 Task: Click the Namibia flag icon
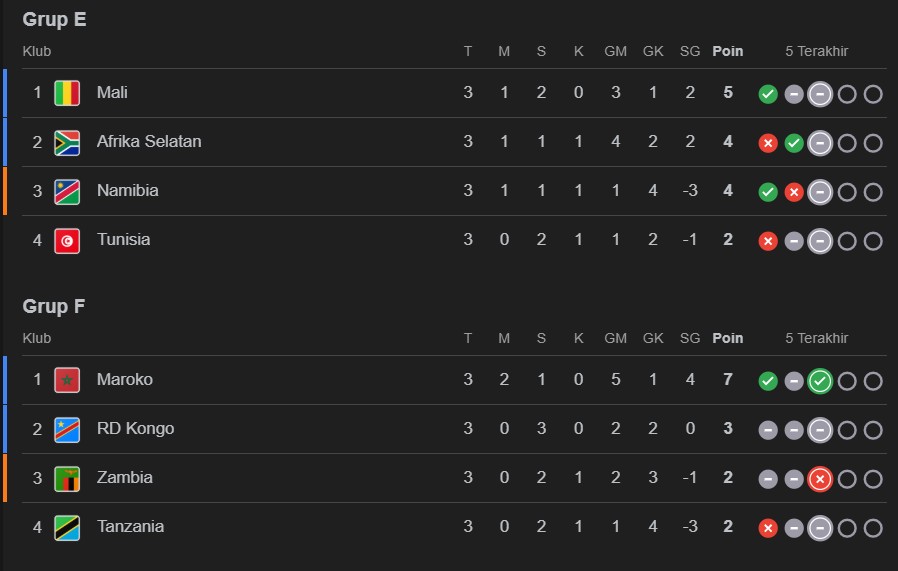click(67, 191)
